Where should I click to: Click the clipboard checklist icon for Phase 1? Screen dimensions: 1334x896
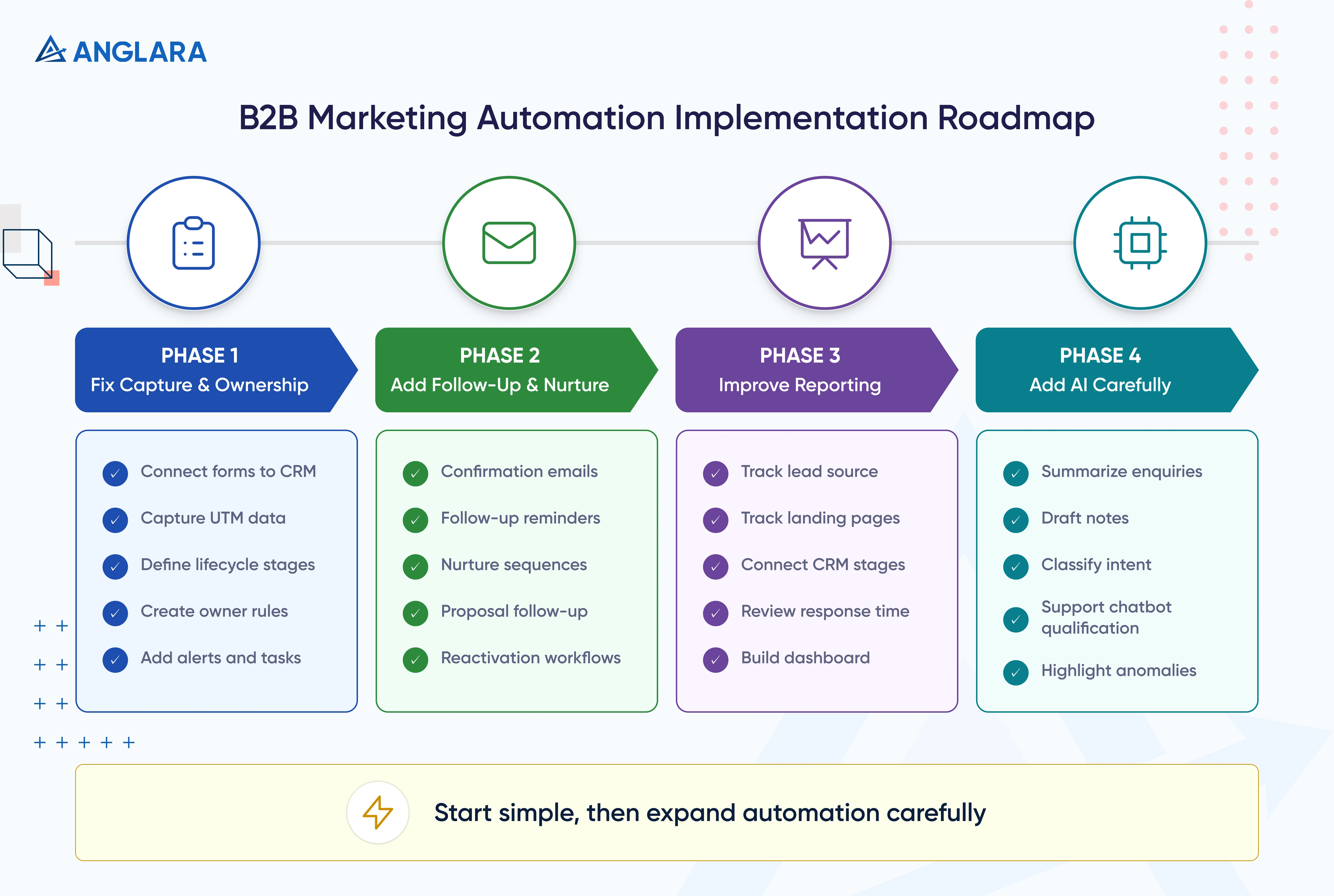[194, 243]
